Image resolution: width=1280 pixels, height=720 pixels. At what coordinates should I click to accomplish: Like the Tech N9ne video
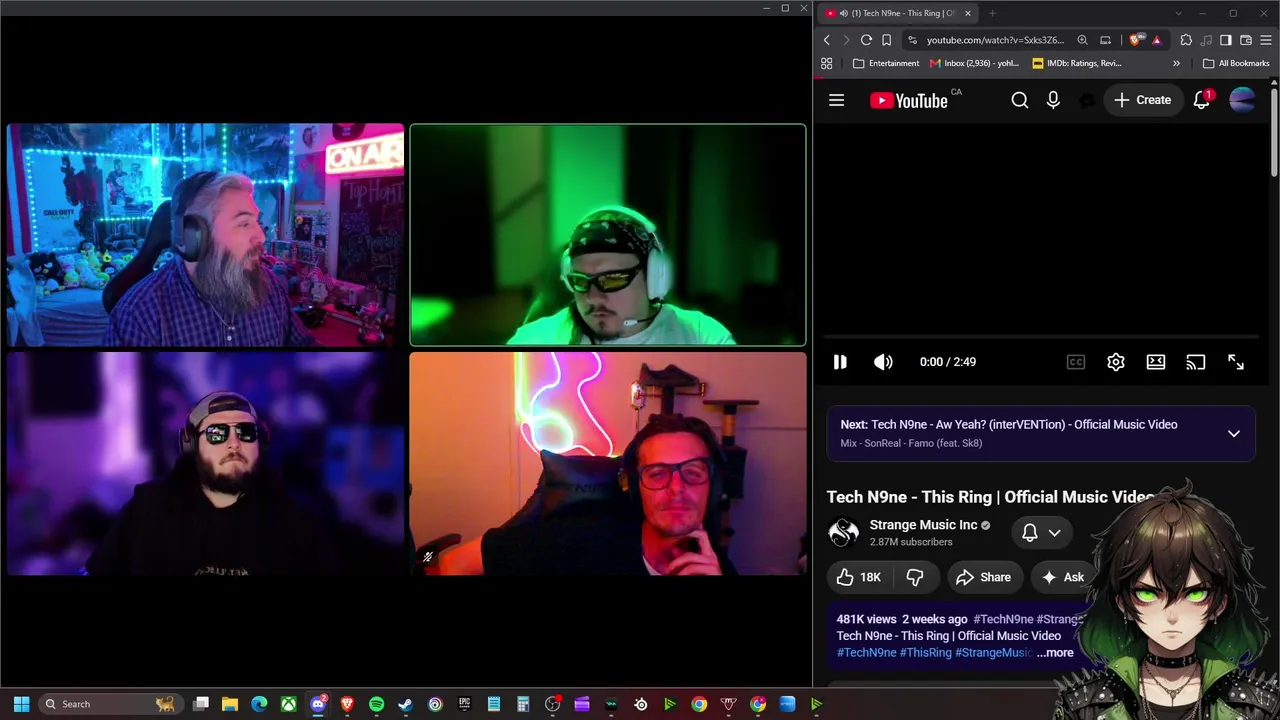coord(859,577)
